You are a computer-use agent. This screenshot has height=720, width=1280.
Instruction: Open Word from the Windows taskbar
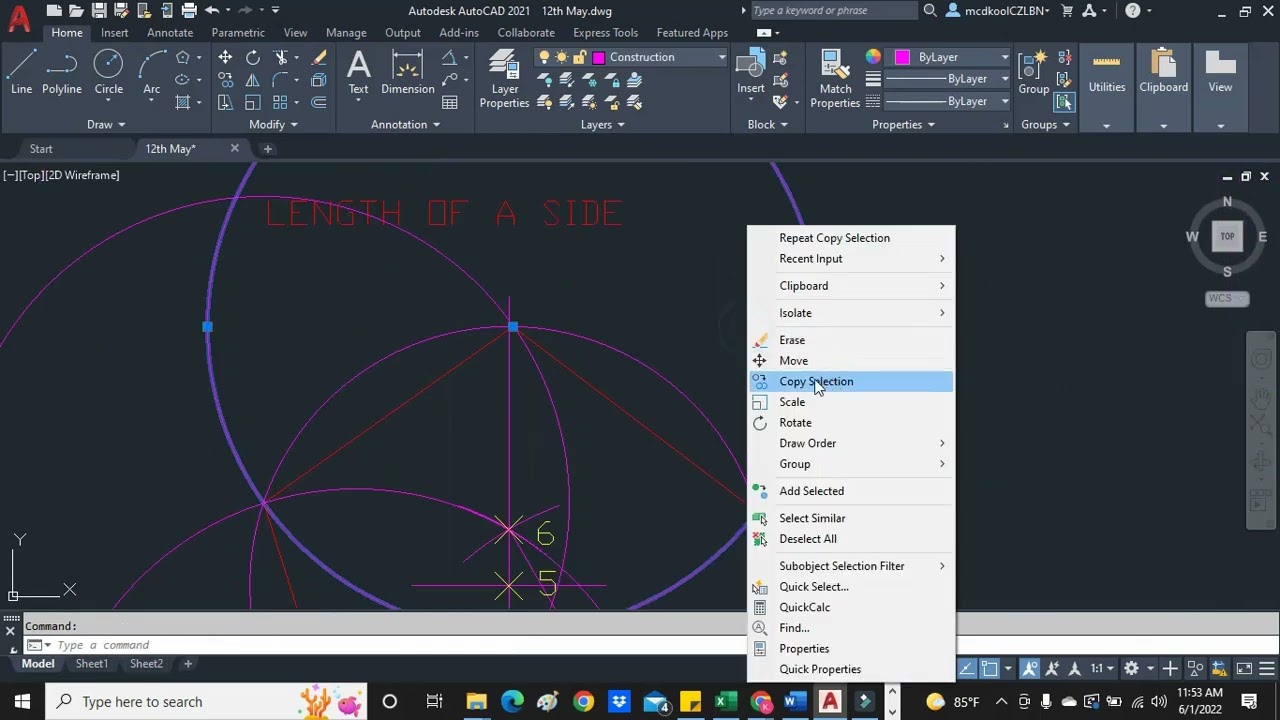794,701
